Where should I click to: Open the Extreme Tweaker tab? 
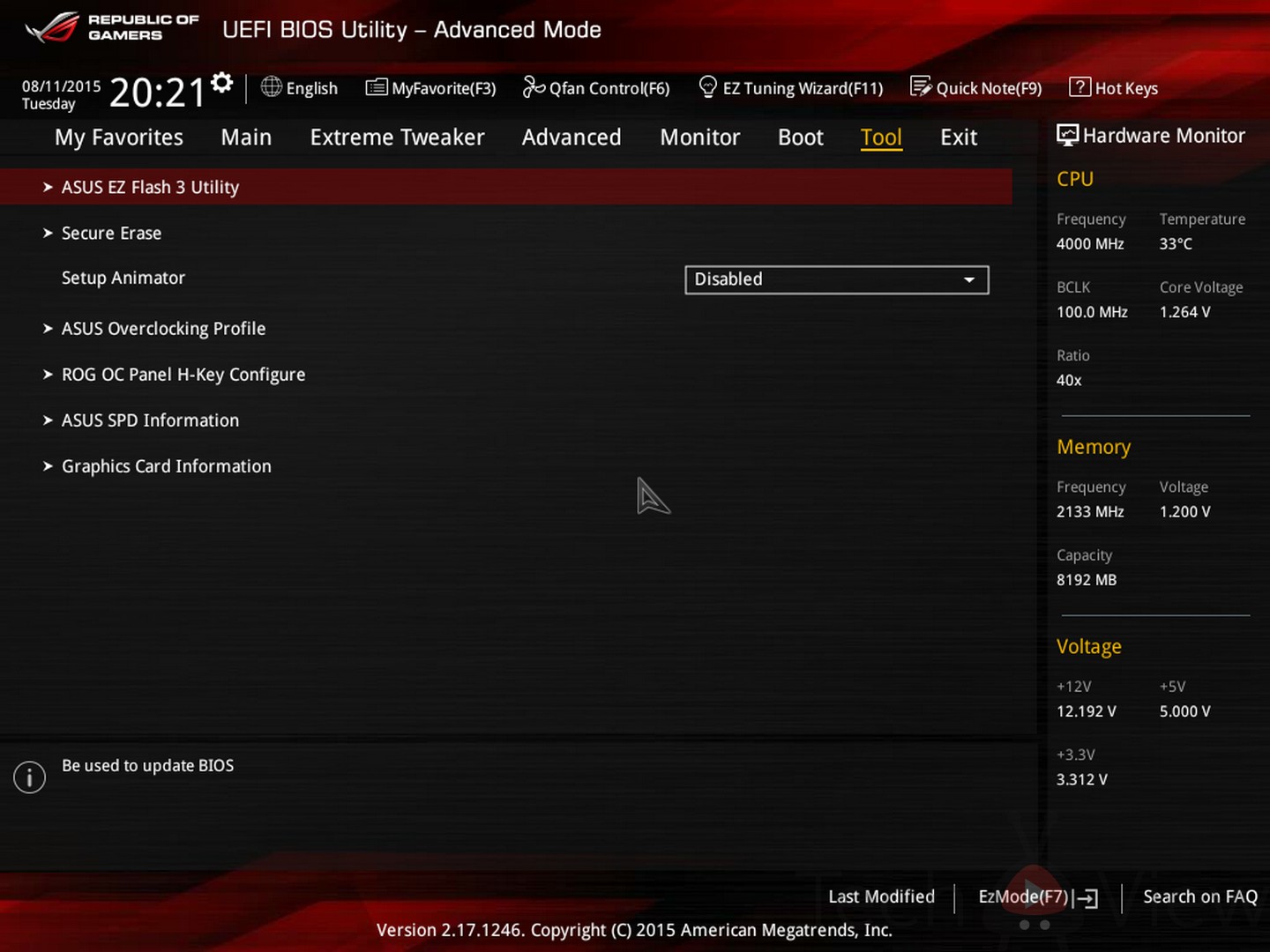397,138
